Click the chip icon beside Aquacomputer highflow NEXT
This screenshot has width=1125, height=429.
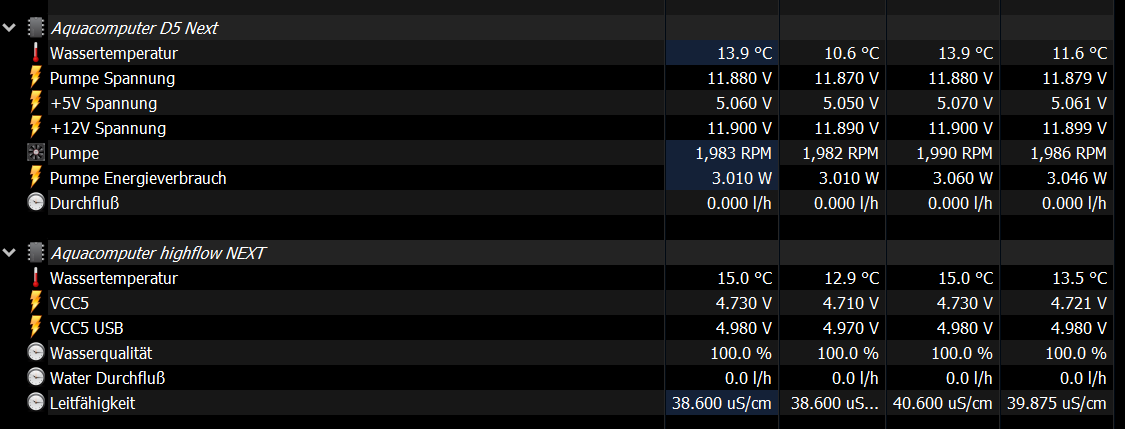35,253
